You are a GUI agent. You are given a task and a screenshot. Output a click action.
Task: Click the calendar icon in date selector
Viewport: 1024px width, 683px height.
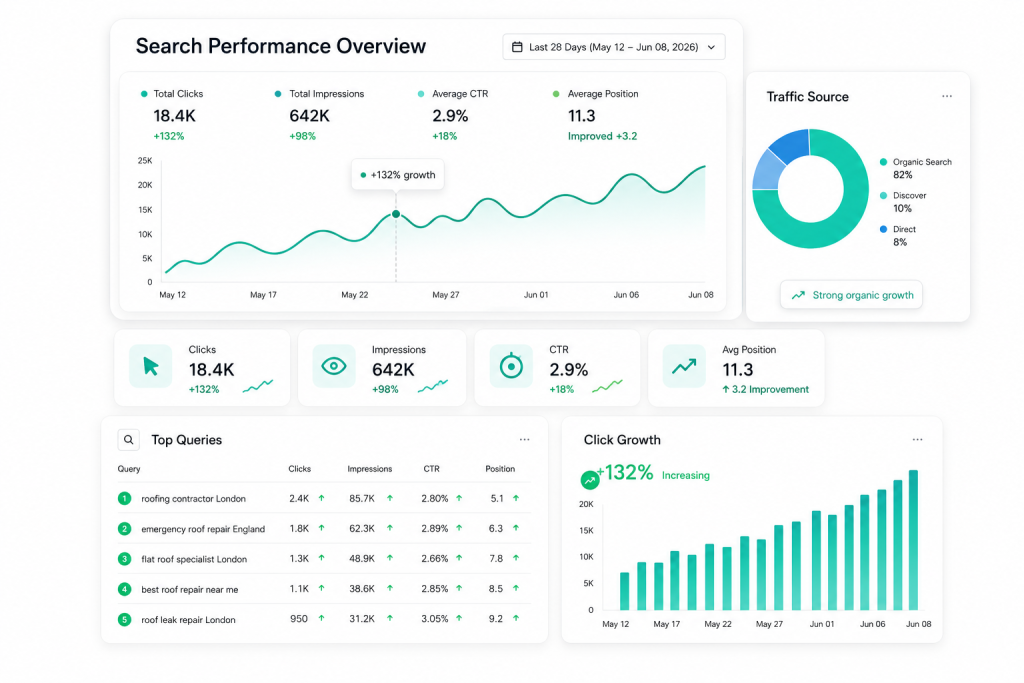tap(517, 47)
